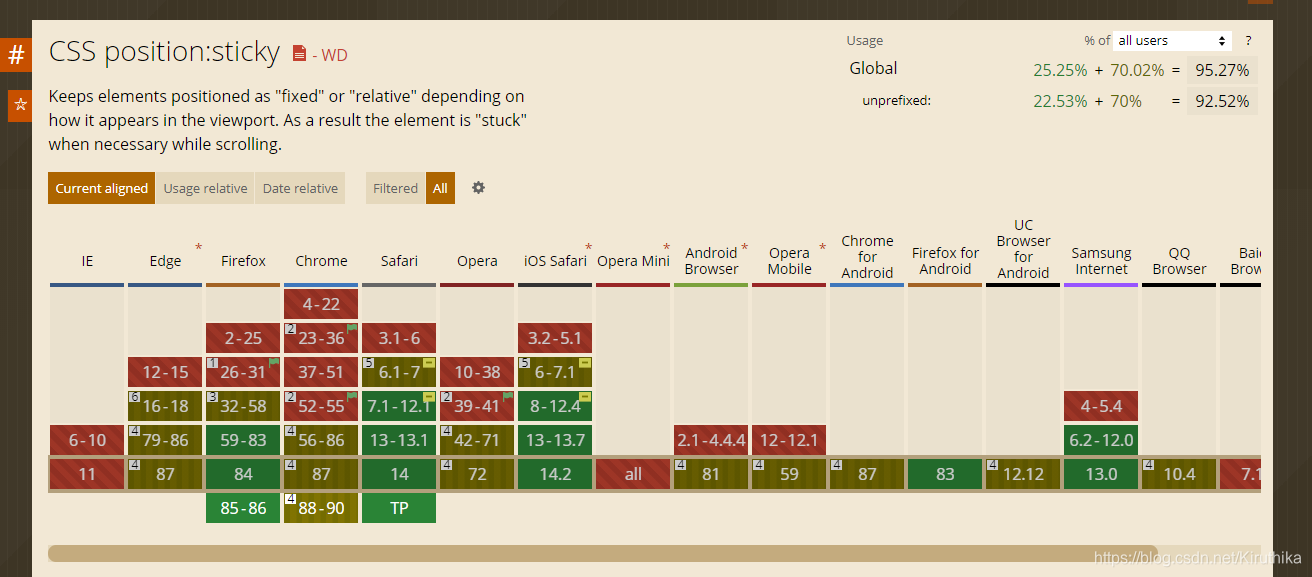Viewport: 1312px width, 577px height.
Task: Click the question mark help icon
Action: tap(1248, 41)
